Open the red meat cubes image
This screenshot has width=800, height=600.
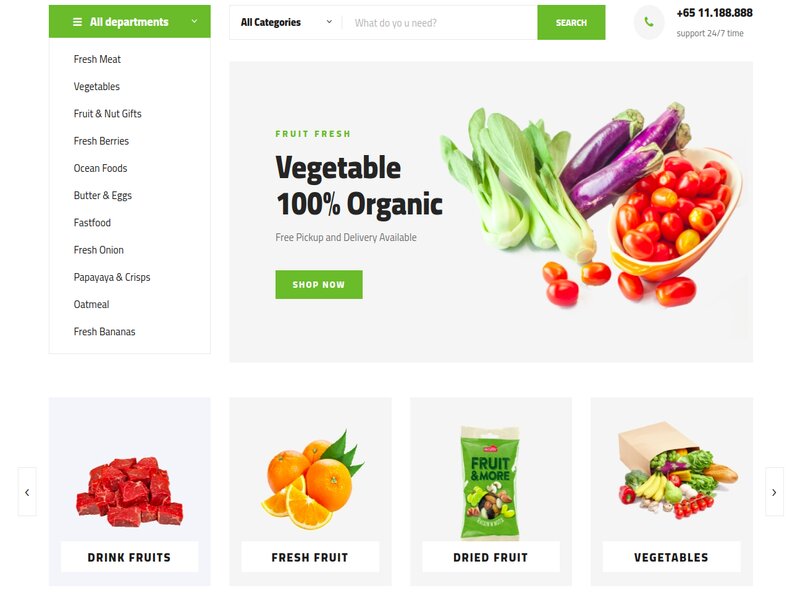(x=130, y=491)
